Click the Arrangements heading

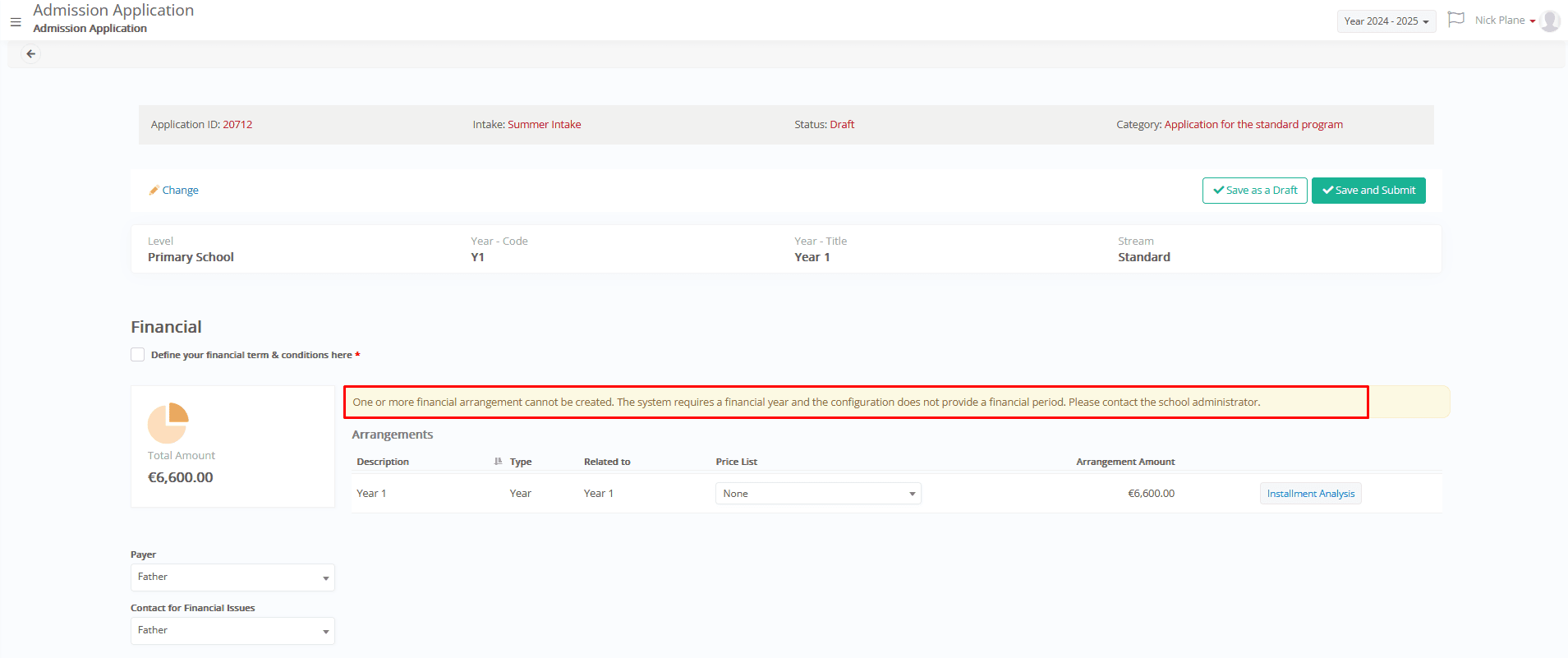pyautogui.click(x=392, y=435)
